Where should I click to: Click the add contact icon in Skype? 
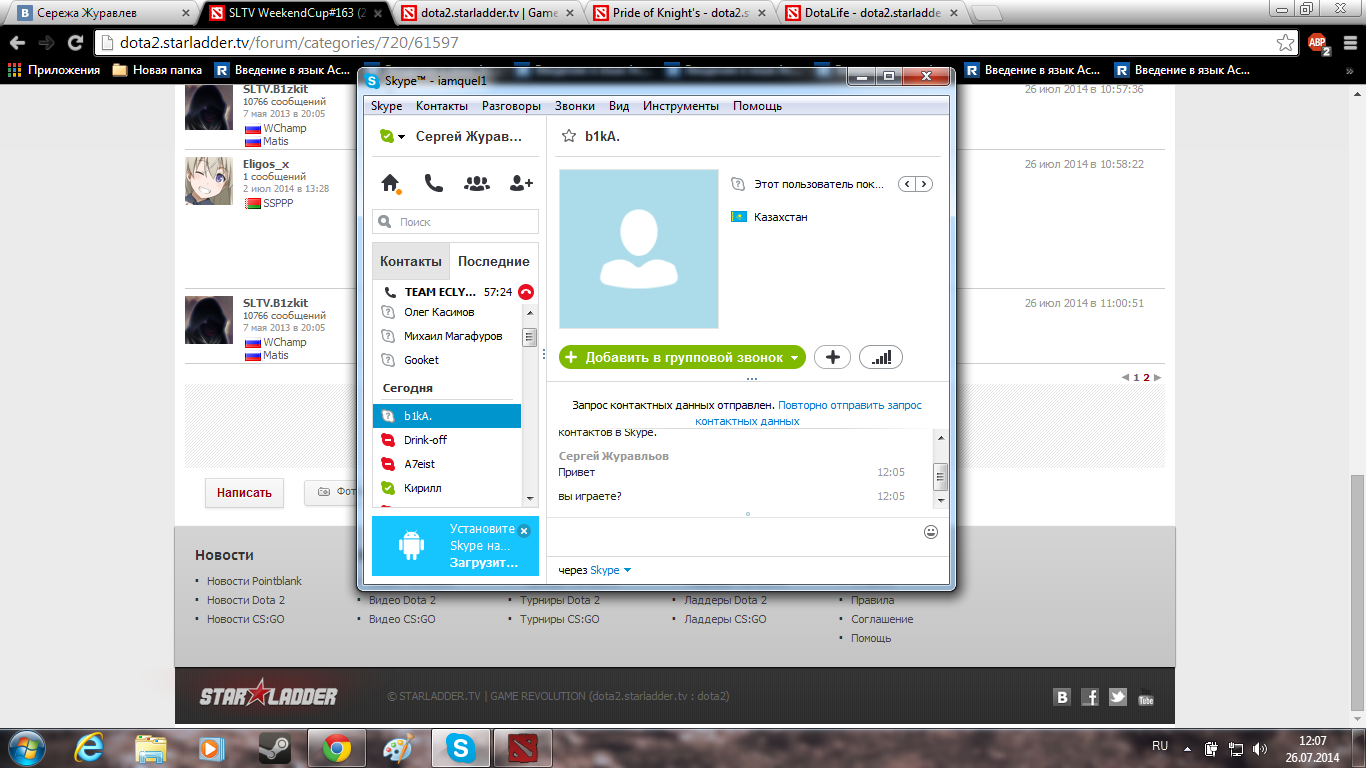(x=521, y=183)
